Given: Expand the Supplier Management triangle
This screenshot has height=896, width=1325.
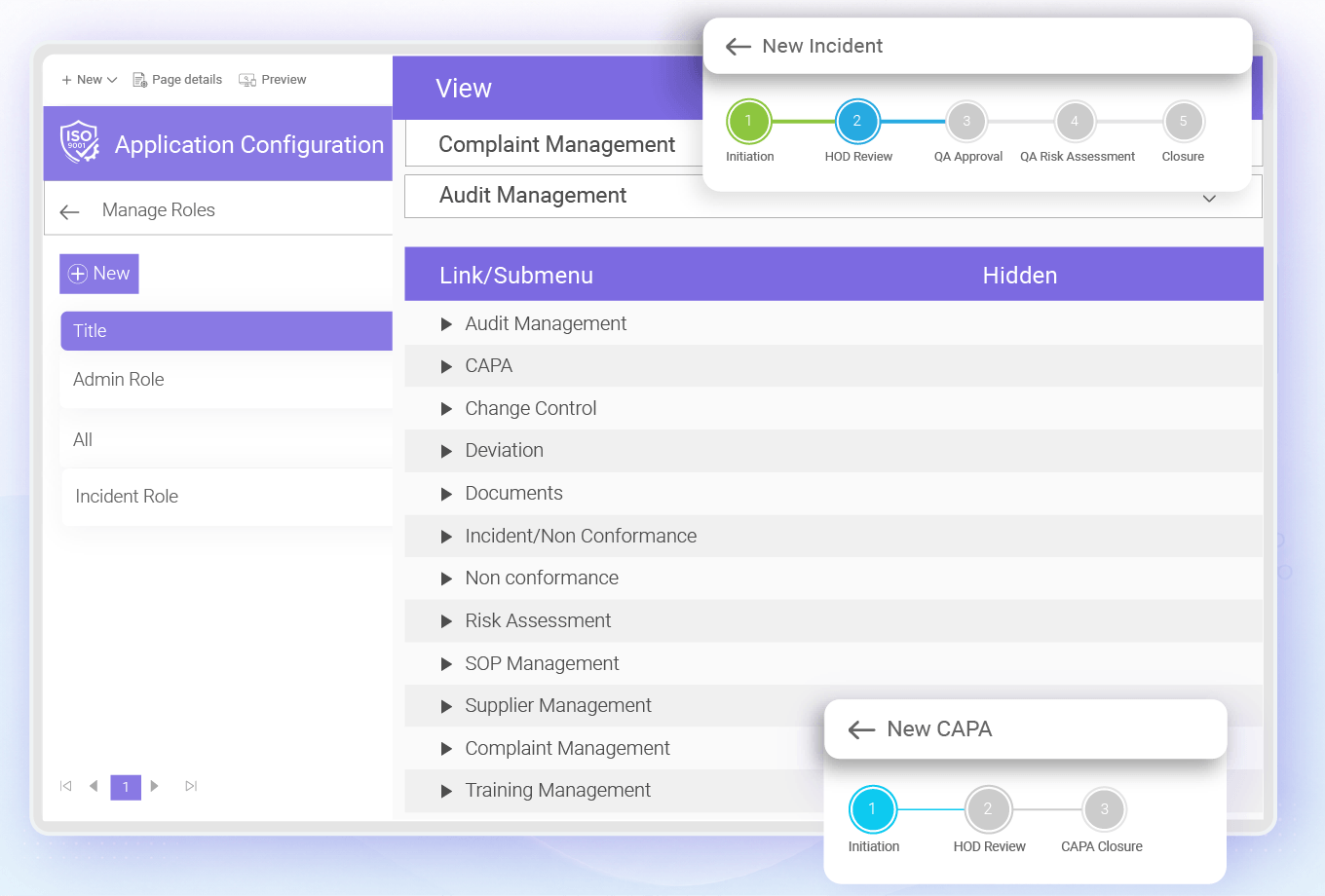Looking at the screenshot, I should point(446,707).
